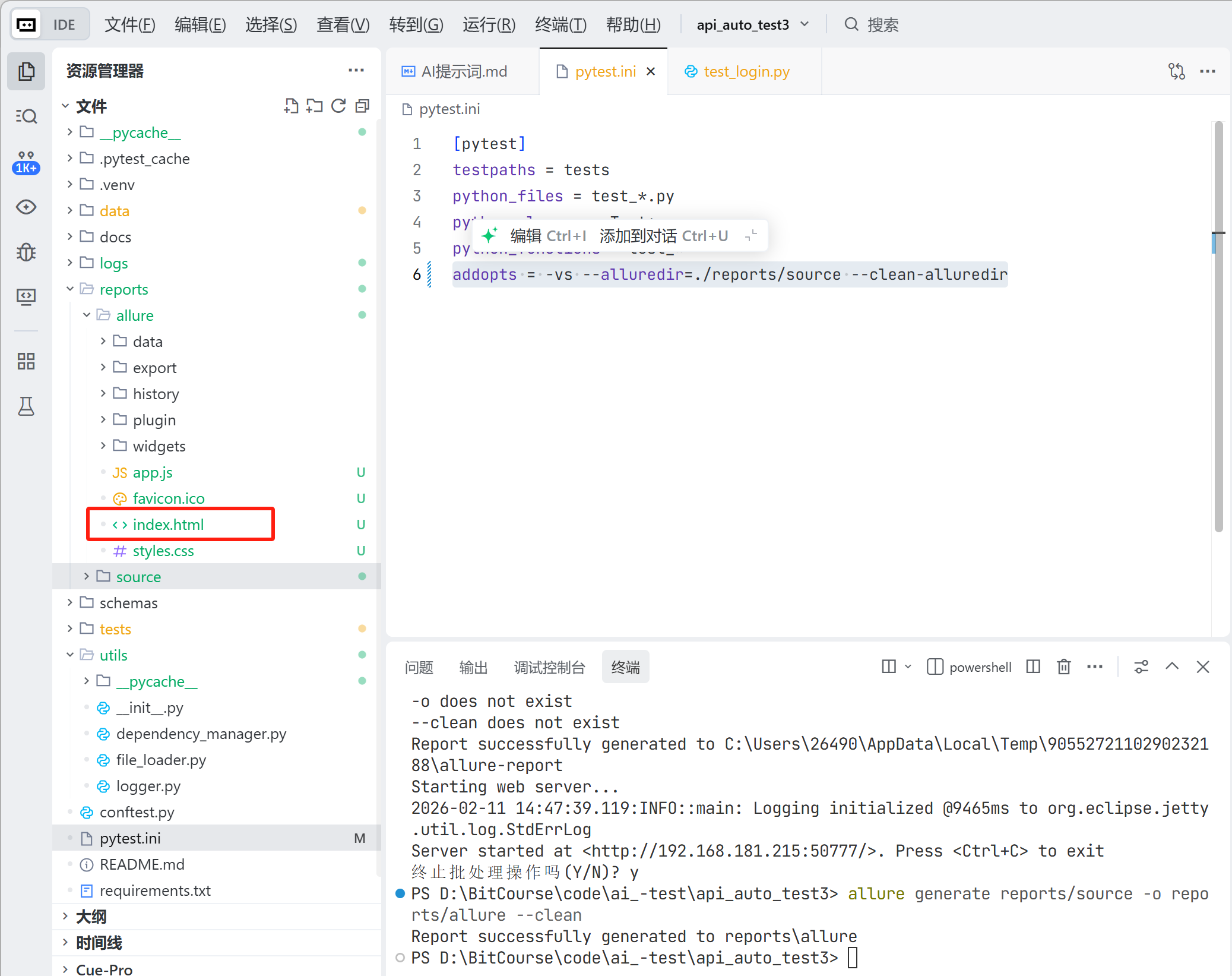Screen dimensions: 1232x976
Task: Open the extensions grid icon in sidebar
Action: tap(26, 361)
